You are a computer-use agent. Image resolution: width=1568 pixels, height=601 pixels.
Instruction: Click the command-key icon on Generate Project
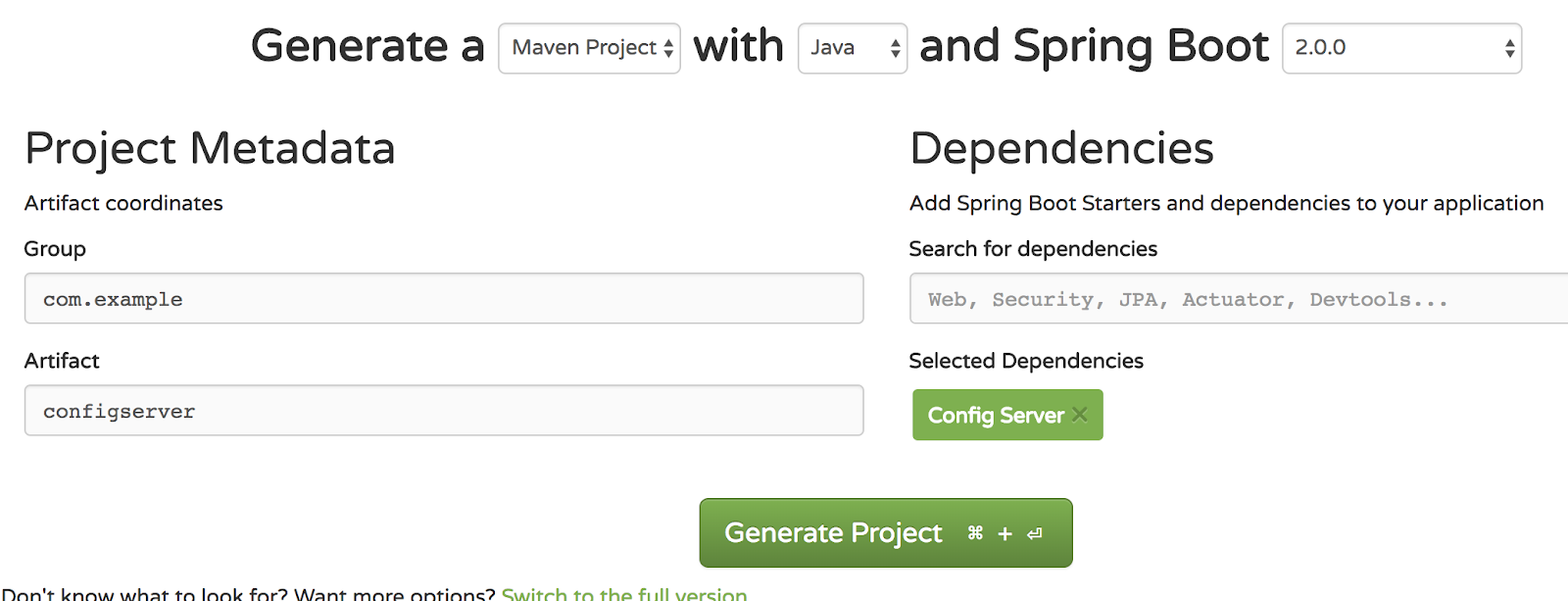975,533
